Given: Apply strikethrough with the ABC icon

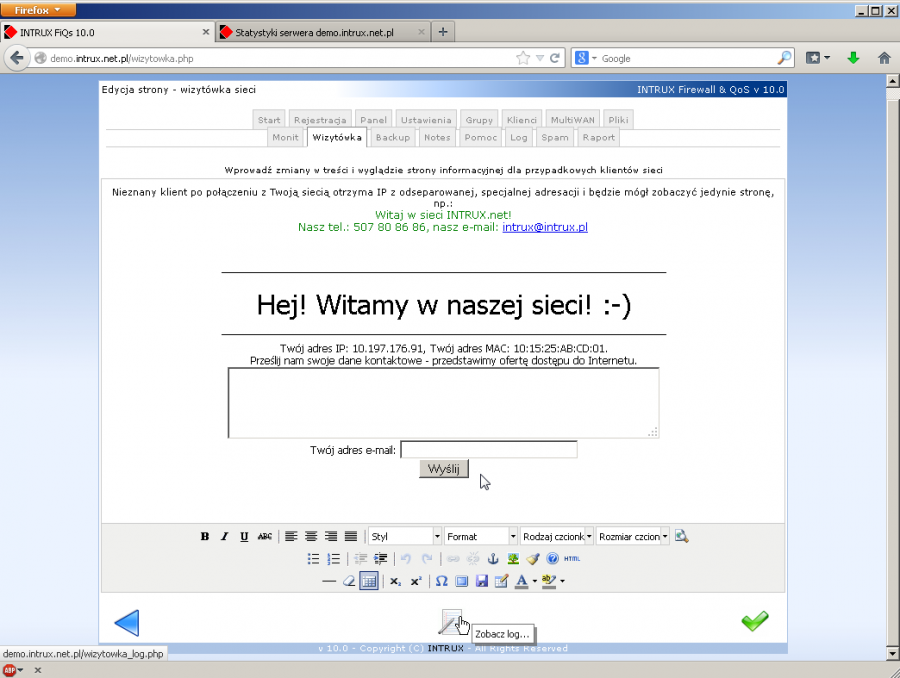Looking at the screenshot, I should coord(265,536).
